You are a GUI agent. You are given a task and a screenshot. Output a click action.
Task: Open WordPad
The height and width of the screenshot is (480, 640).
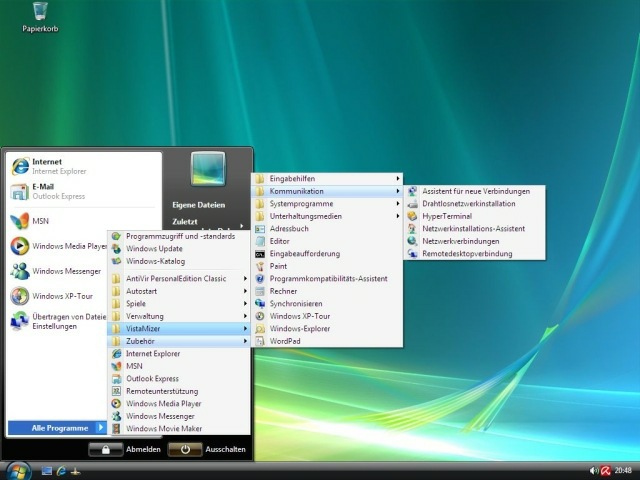(327, 341)
